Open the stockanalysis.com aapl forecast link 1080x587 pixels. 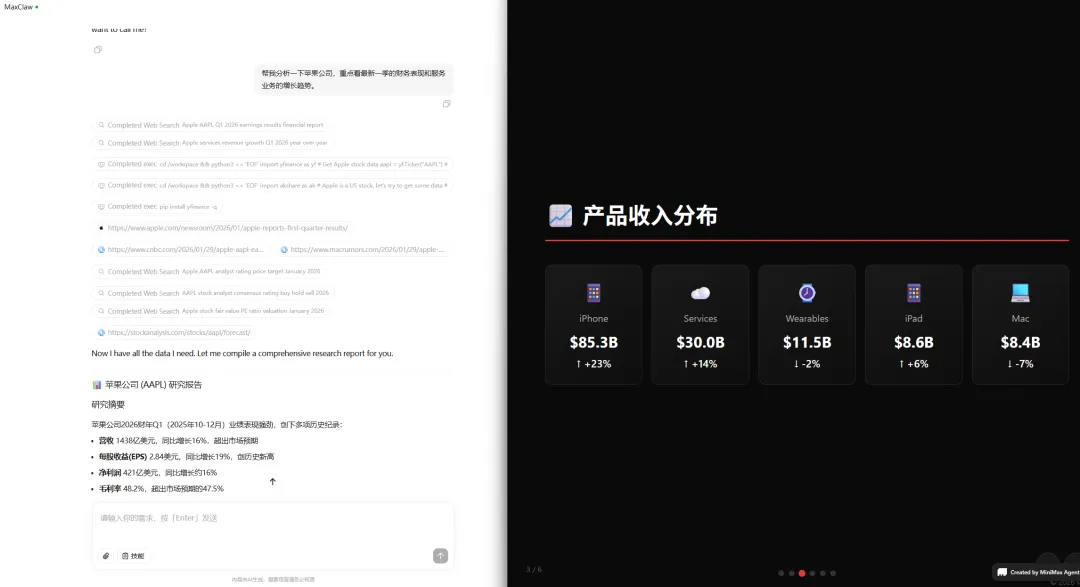[x=174, y=333]
